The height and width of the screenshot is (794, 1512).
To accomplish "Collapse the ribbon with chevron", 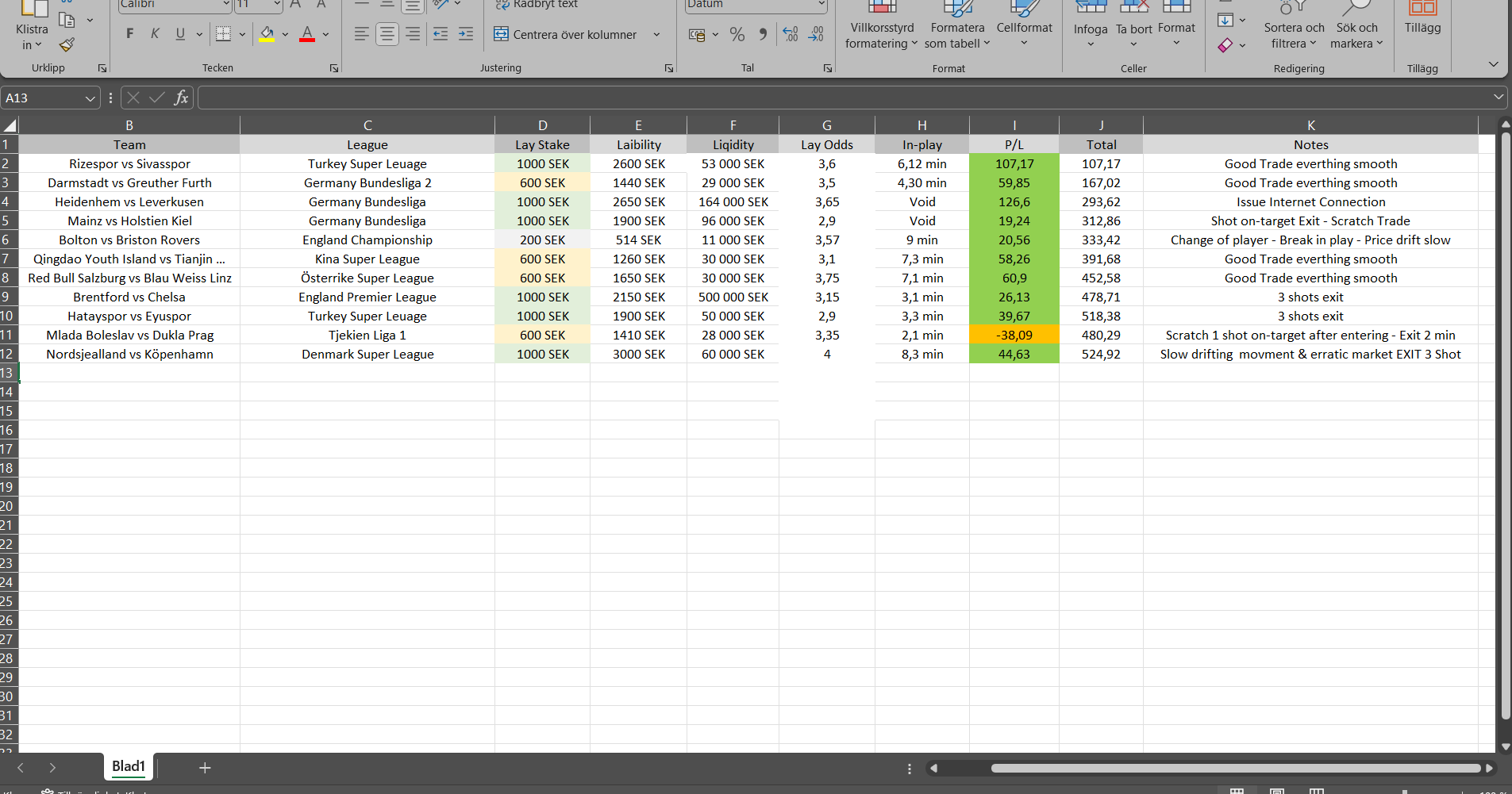I will [x=1493, y=64].
